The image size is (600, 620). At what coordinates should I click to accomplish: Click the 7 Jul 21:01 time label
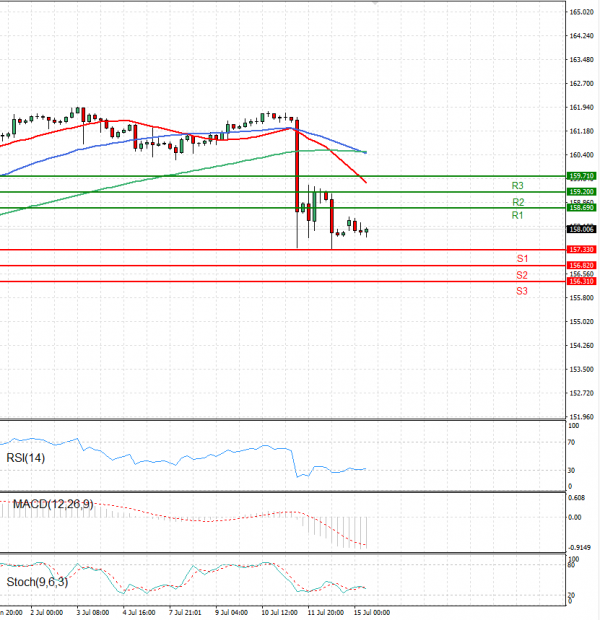(x=185, y=612)
